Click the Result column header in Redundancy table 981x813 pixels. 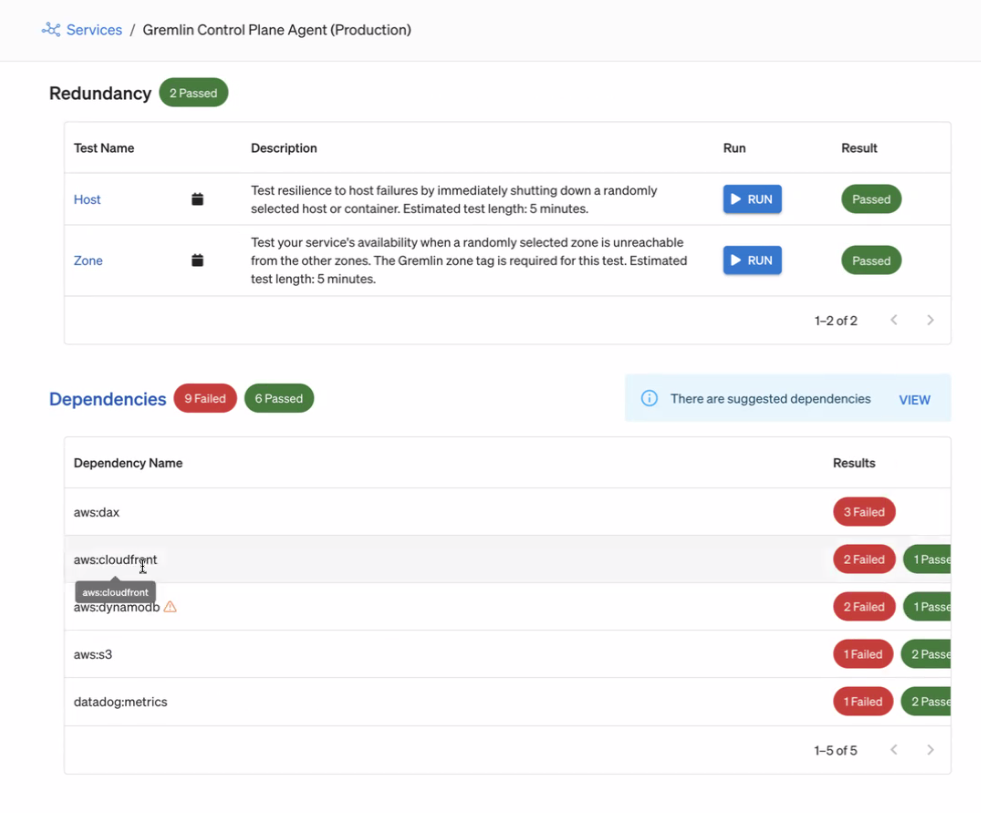point(859,148)
